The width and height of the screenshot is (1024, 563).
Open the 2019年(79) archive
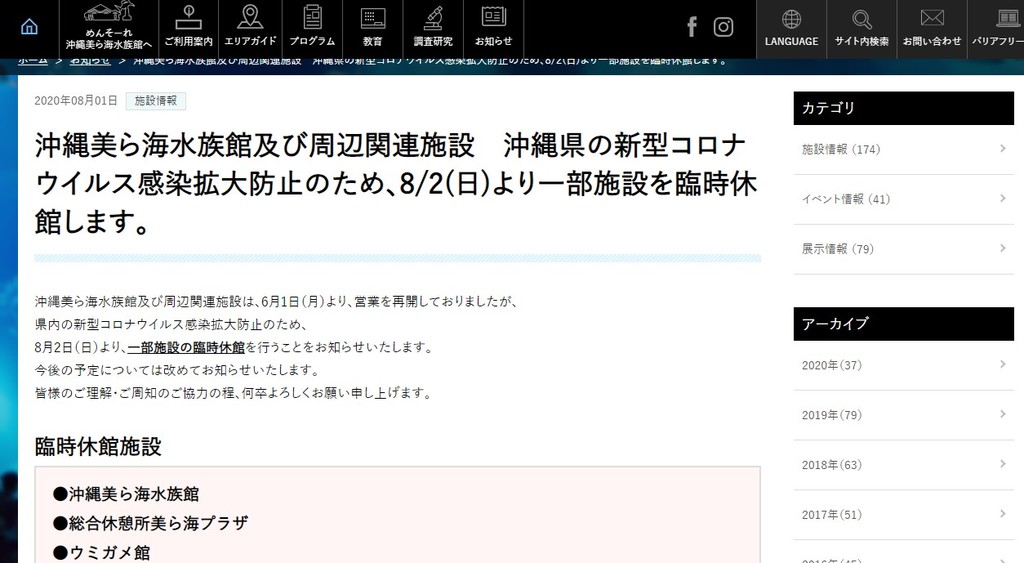click(x=832, y=415)
